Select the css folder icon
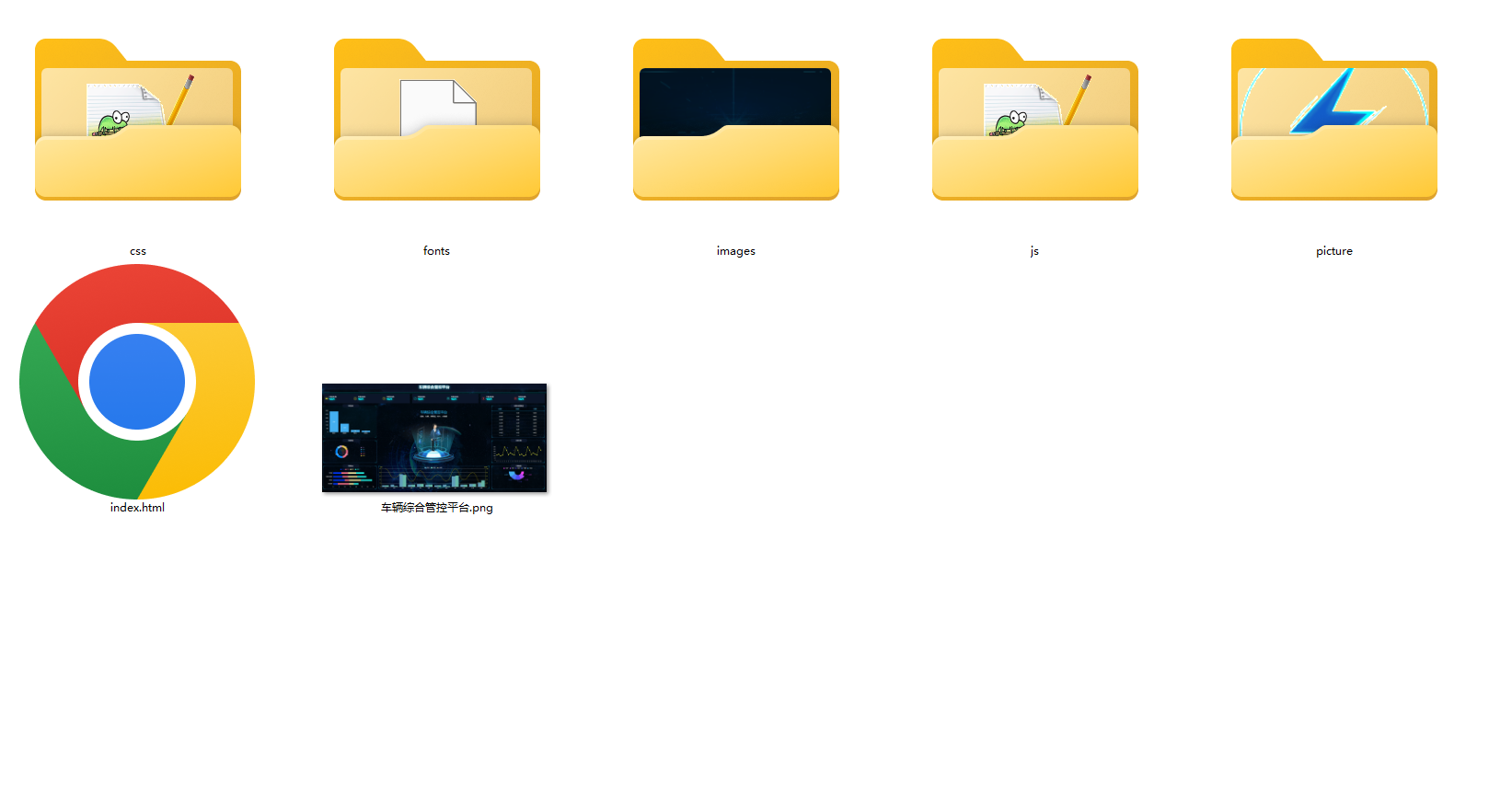Screen dimensions: 1512x804 click(x=138, y=120)
